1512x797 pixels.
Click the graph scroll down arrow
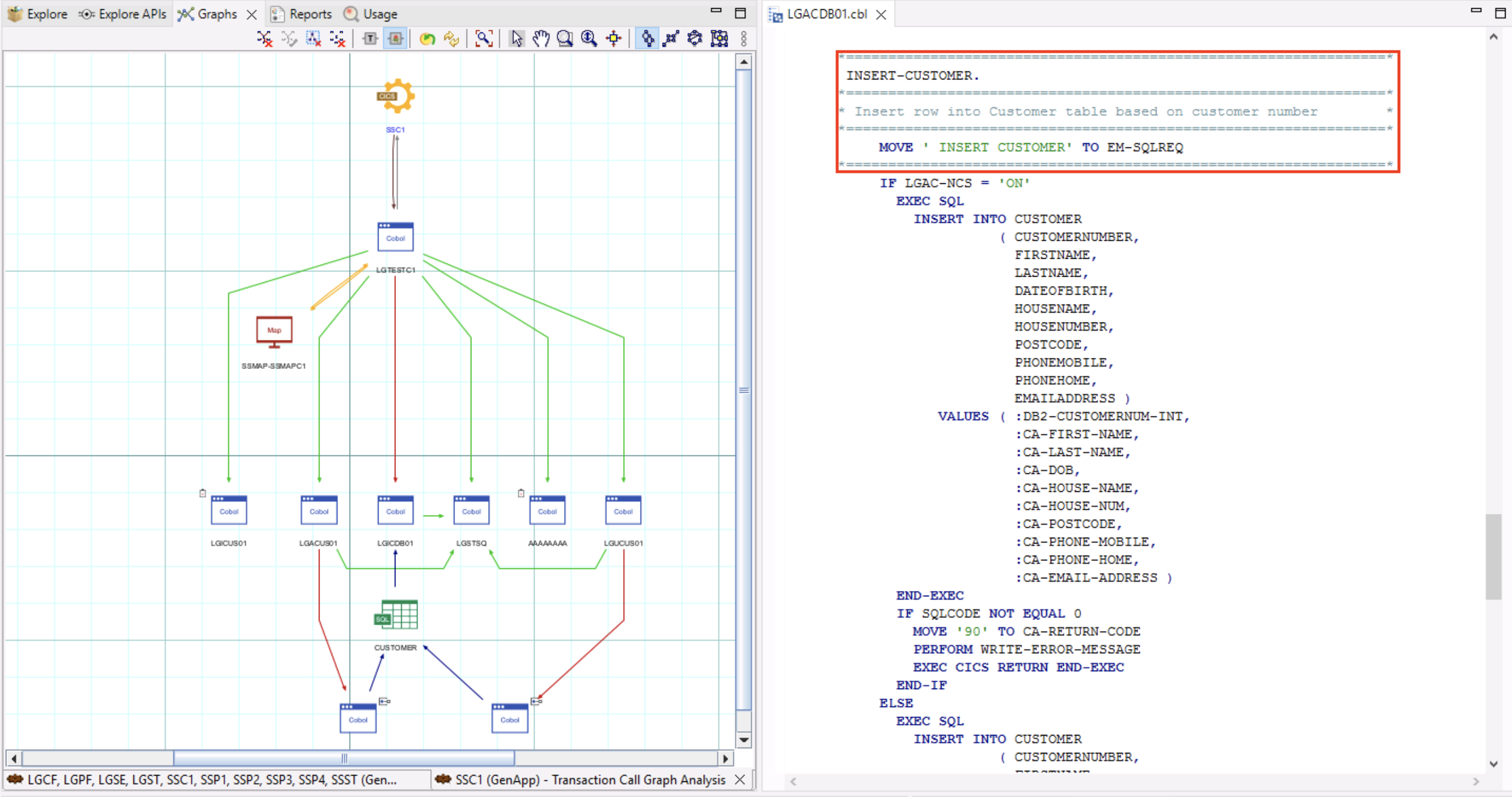click(x=744, y=740)
